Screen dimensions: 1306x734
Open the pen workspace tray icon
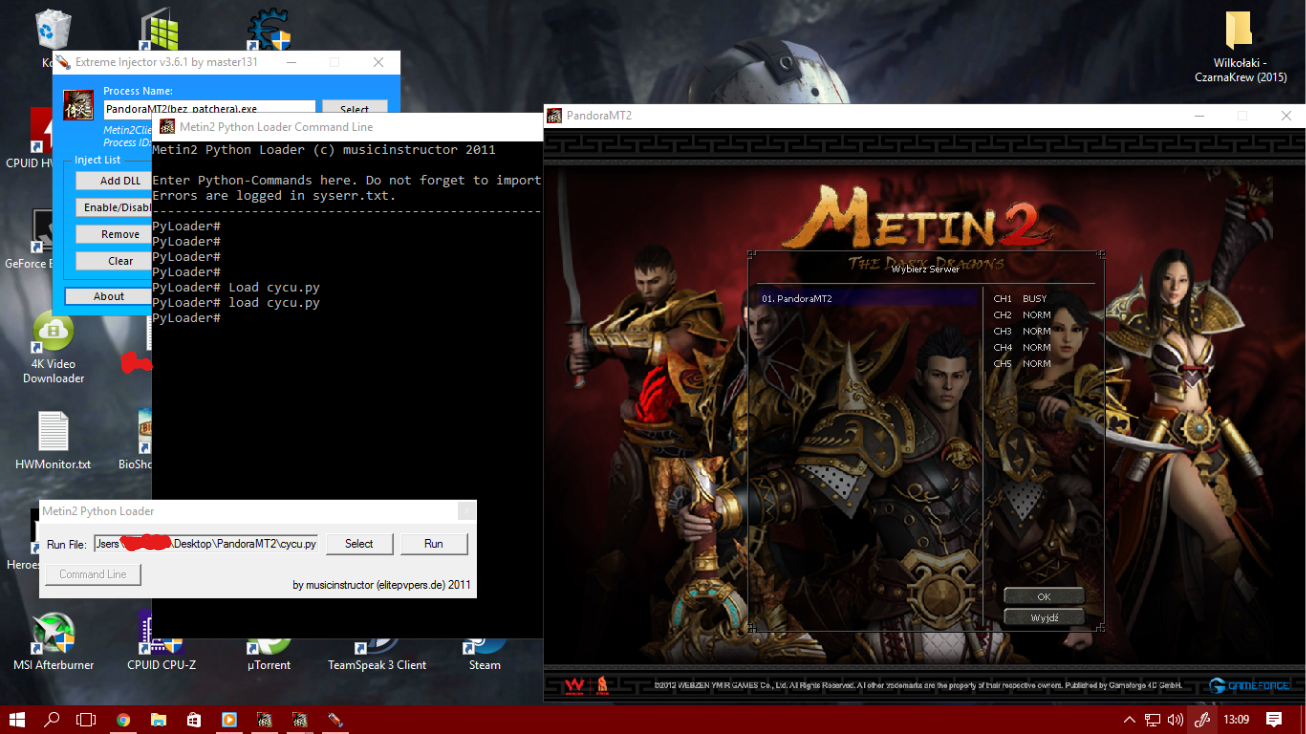click(x=1202, y=719)
